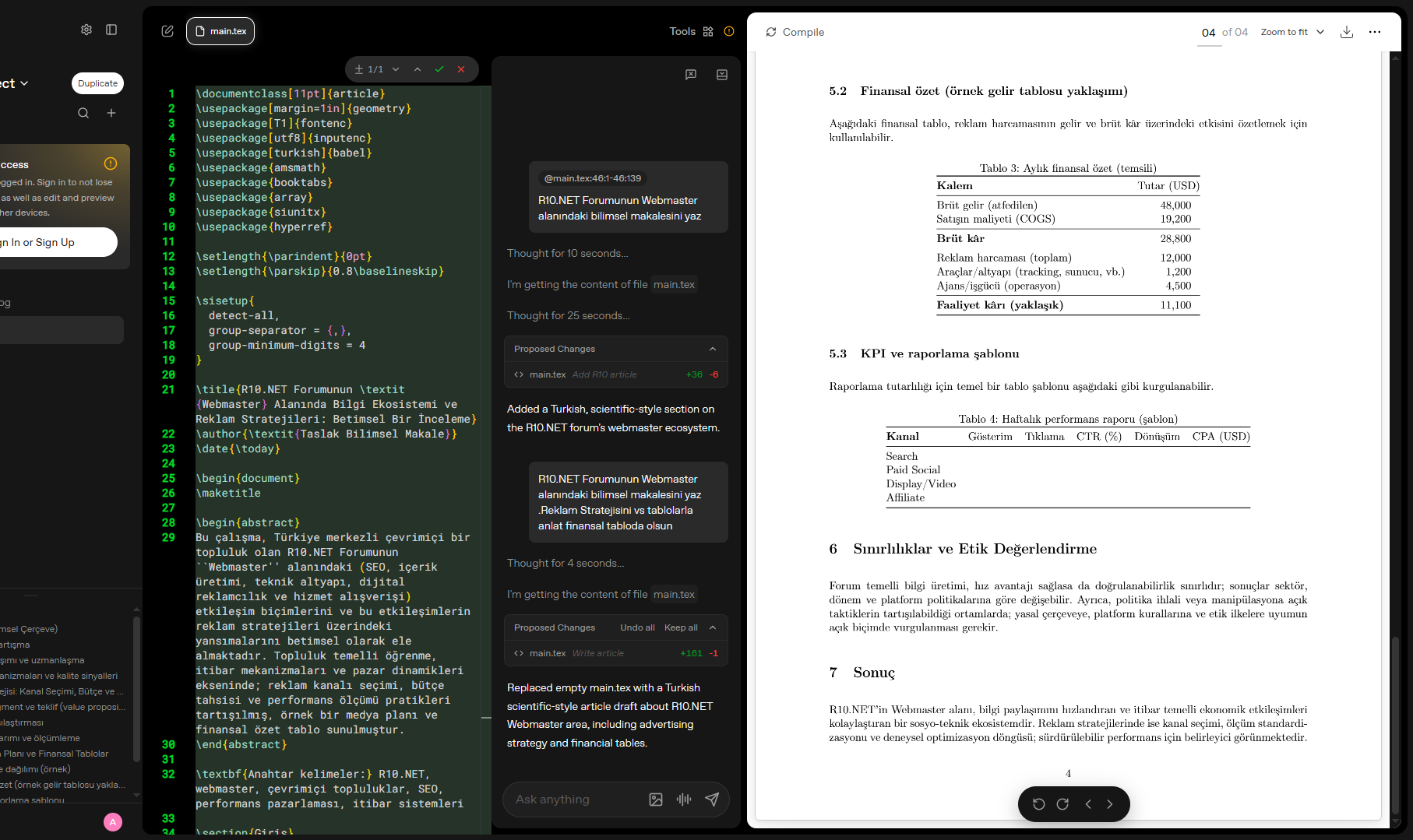
Task: Open the 'Write article' main.tex change
Action: 616,653
